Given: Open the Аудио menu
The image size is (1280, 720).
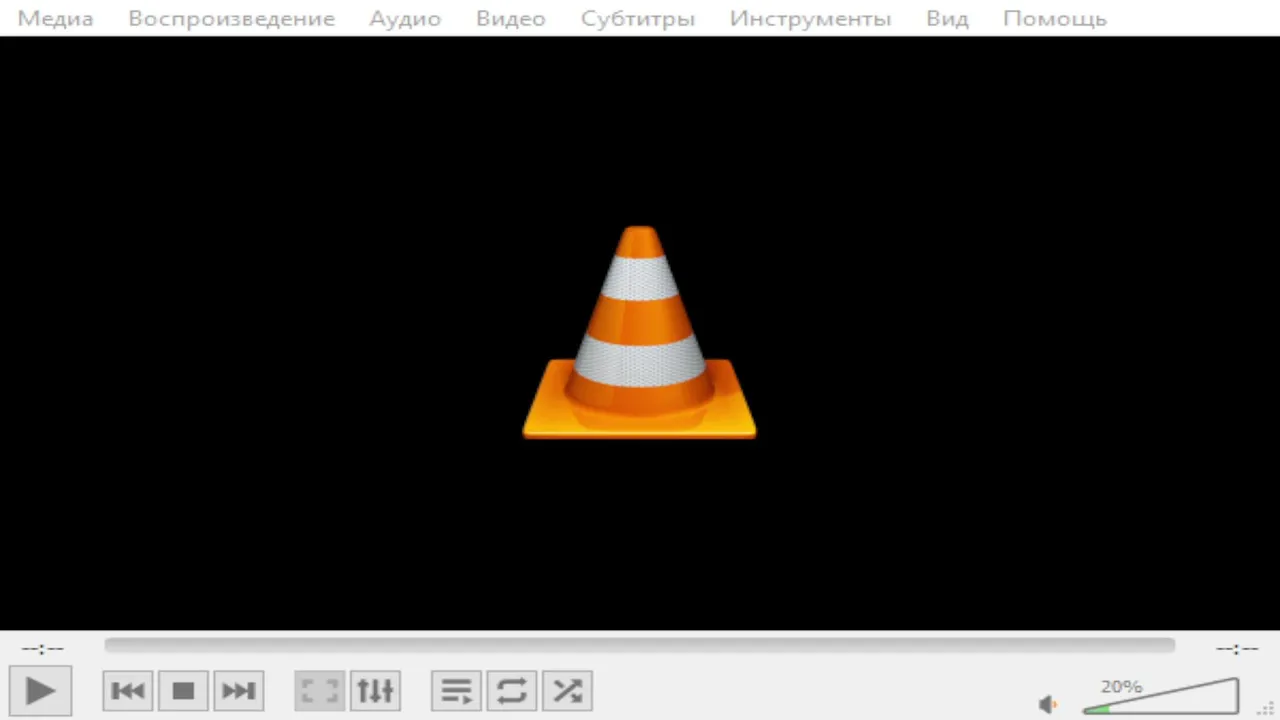Looking at the screenshot, I should (x=405, y=18).
